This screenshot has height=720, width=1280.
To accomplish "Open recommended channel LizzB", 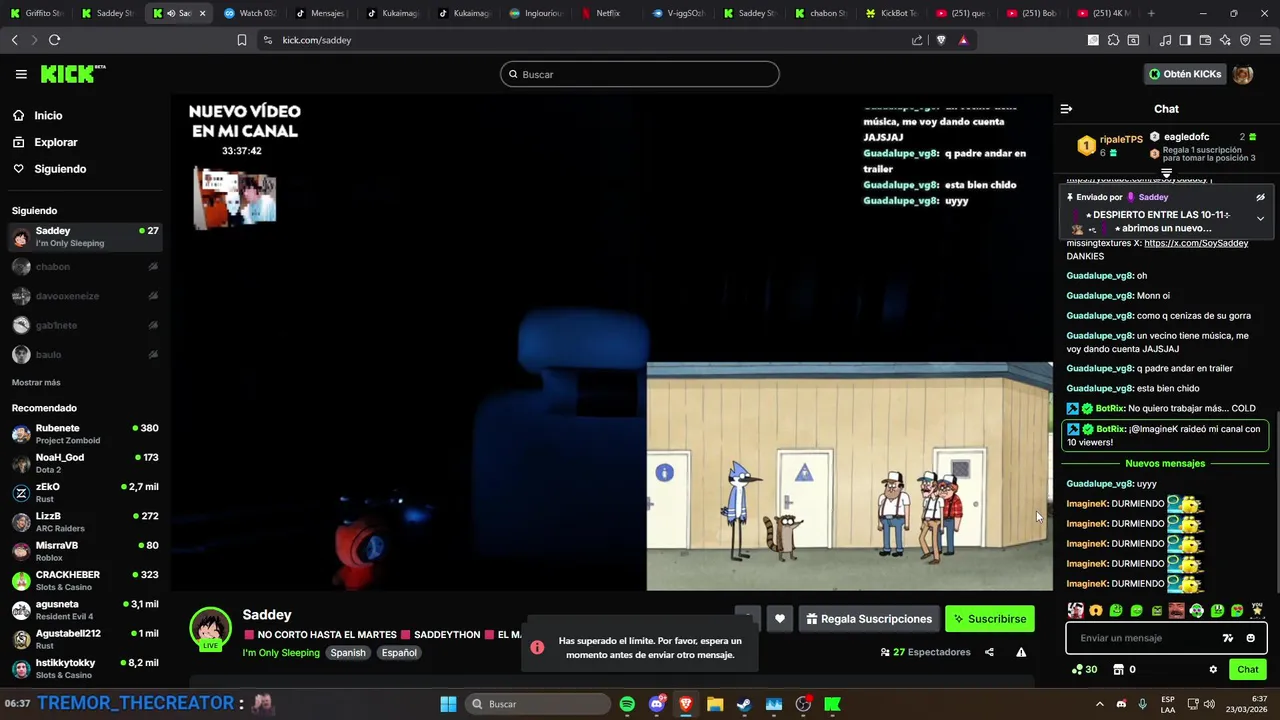I will click(x=85, y=522).
